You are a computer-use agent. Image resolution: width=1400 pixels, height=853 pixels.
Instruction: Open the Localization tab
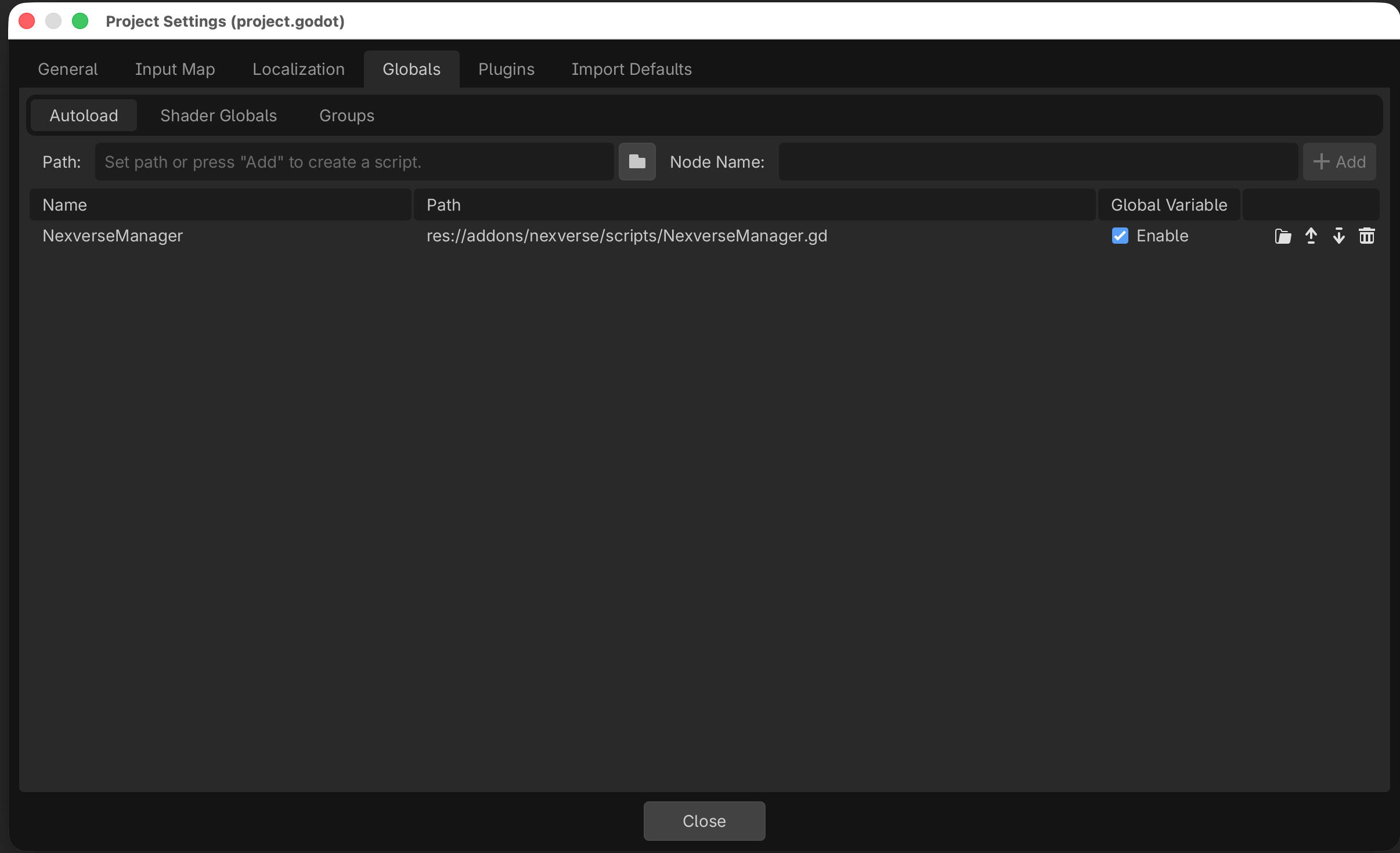pos(298,69)
